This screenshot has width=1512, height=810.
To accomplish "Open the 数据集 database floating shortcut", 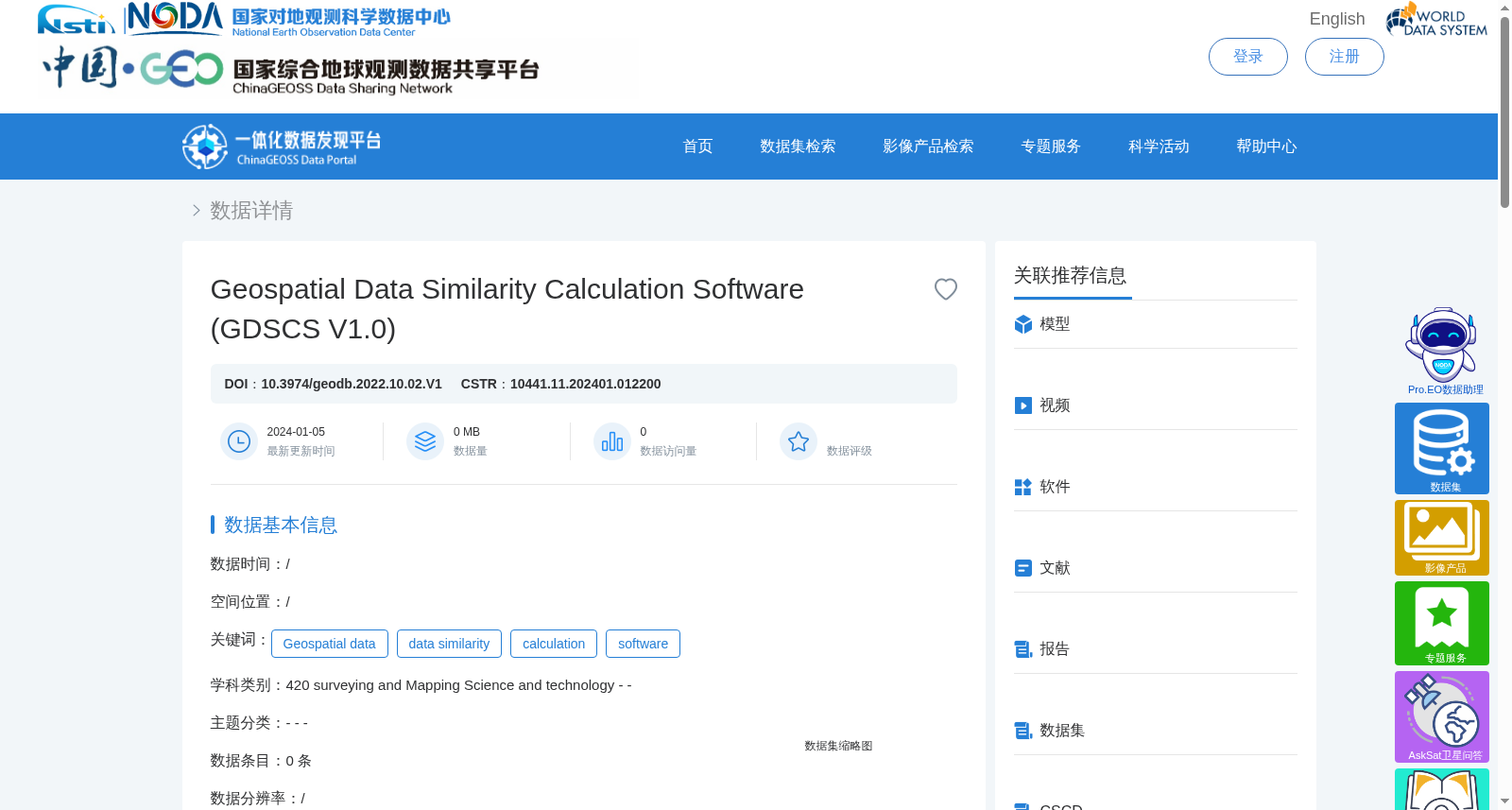I will [x=1442, y=448].
